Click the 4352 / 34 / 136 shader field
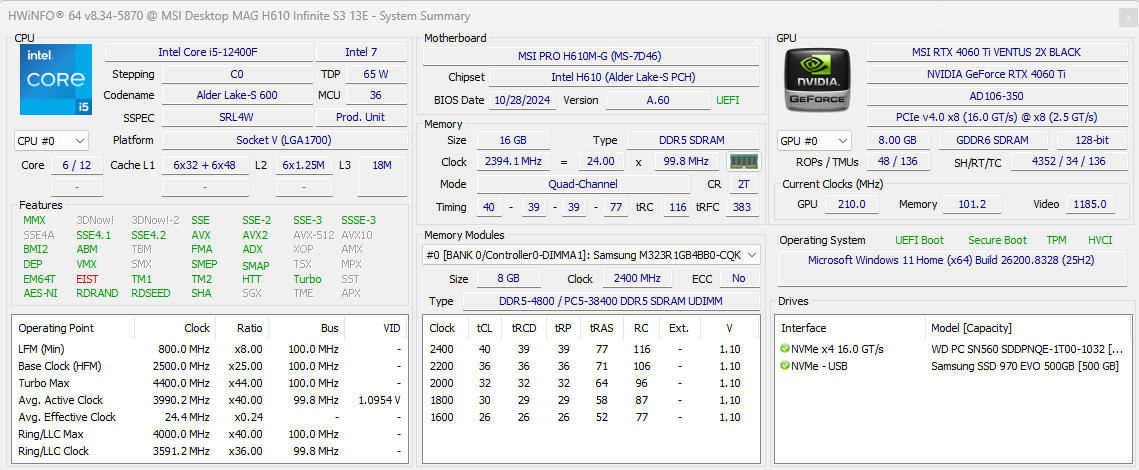This screenshot has height=470, width=1139. click(1069, 161)
